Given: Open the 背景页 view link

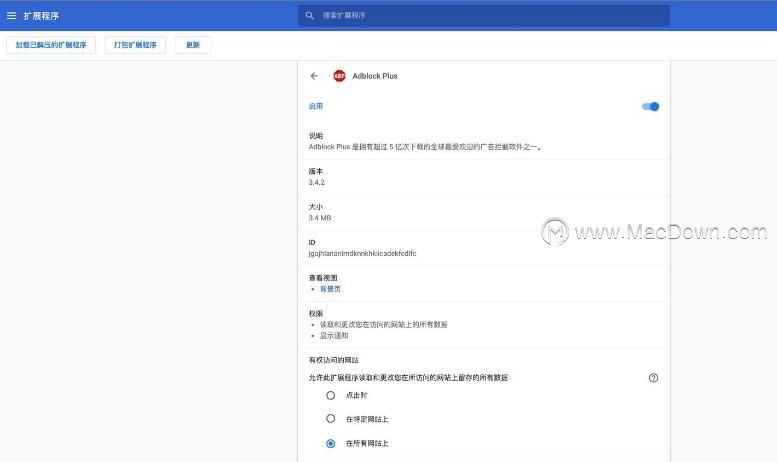Looking at the screenshot, I should [x=330, y=289].
